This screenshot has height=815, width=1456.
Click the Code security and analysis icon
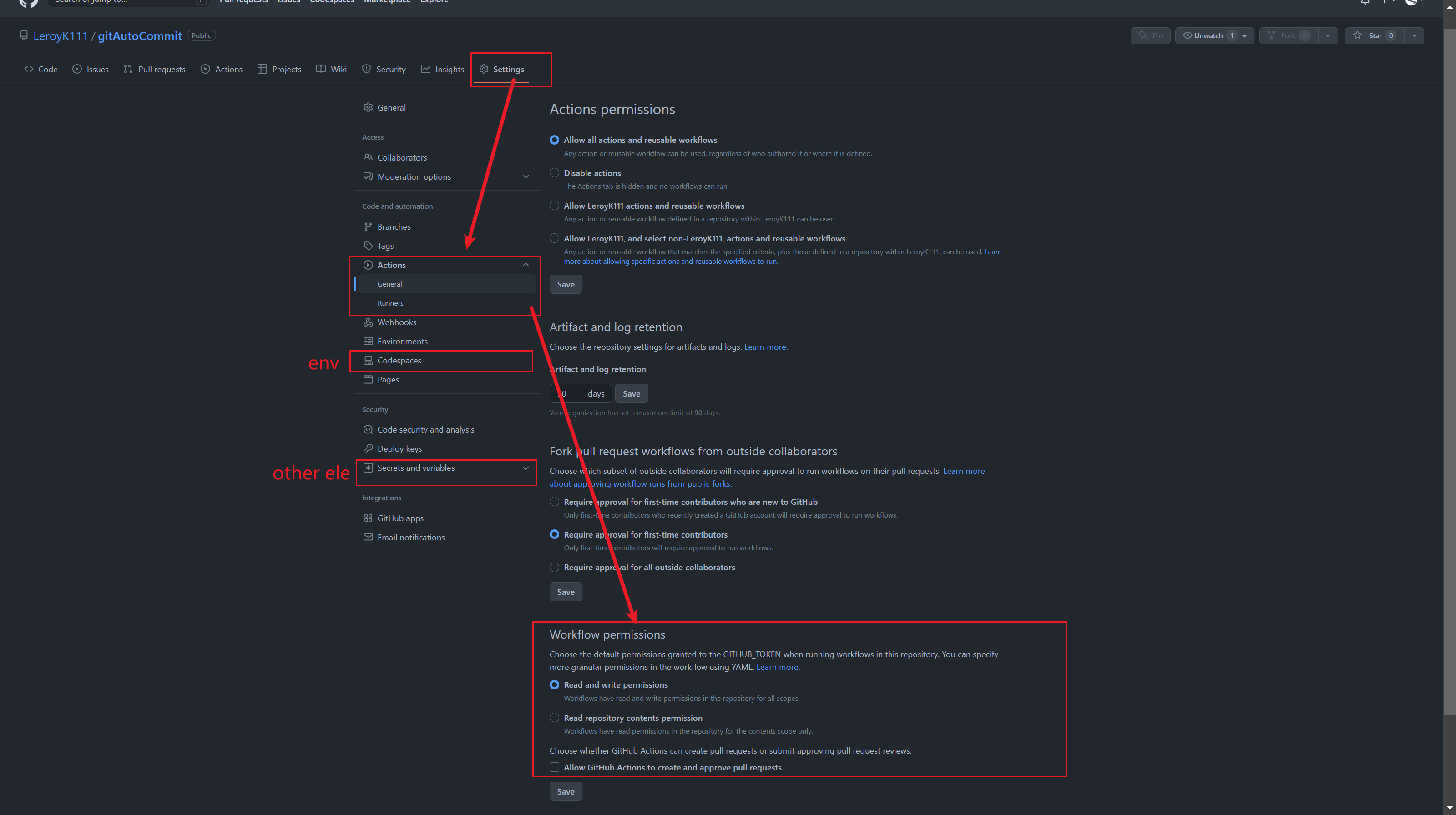368,429
